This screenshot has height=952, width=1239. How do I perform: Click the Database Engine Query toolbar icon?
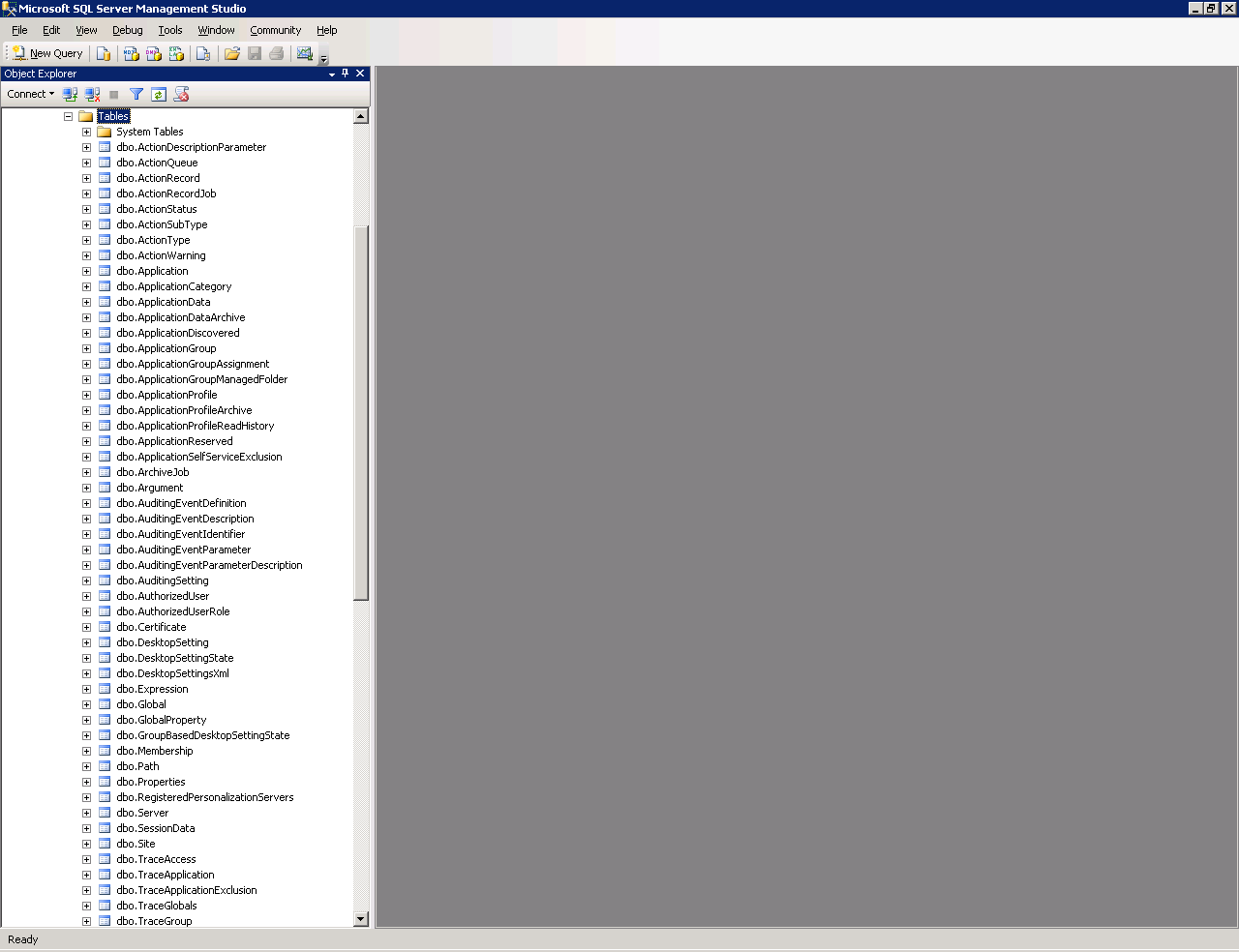click(x=104, y=54)
